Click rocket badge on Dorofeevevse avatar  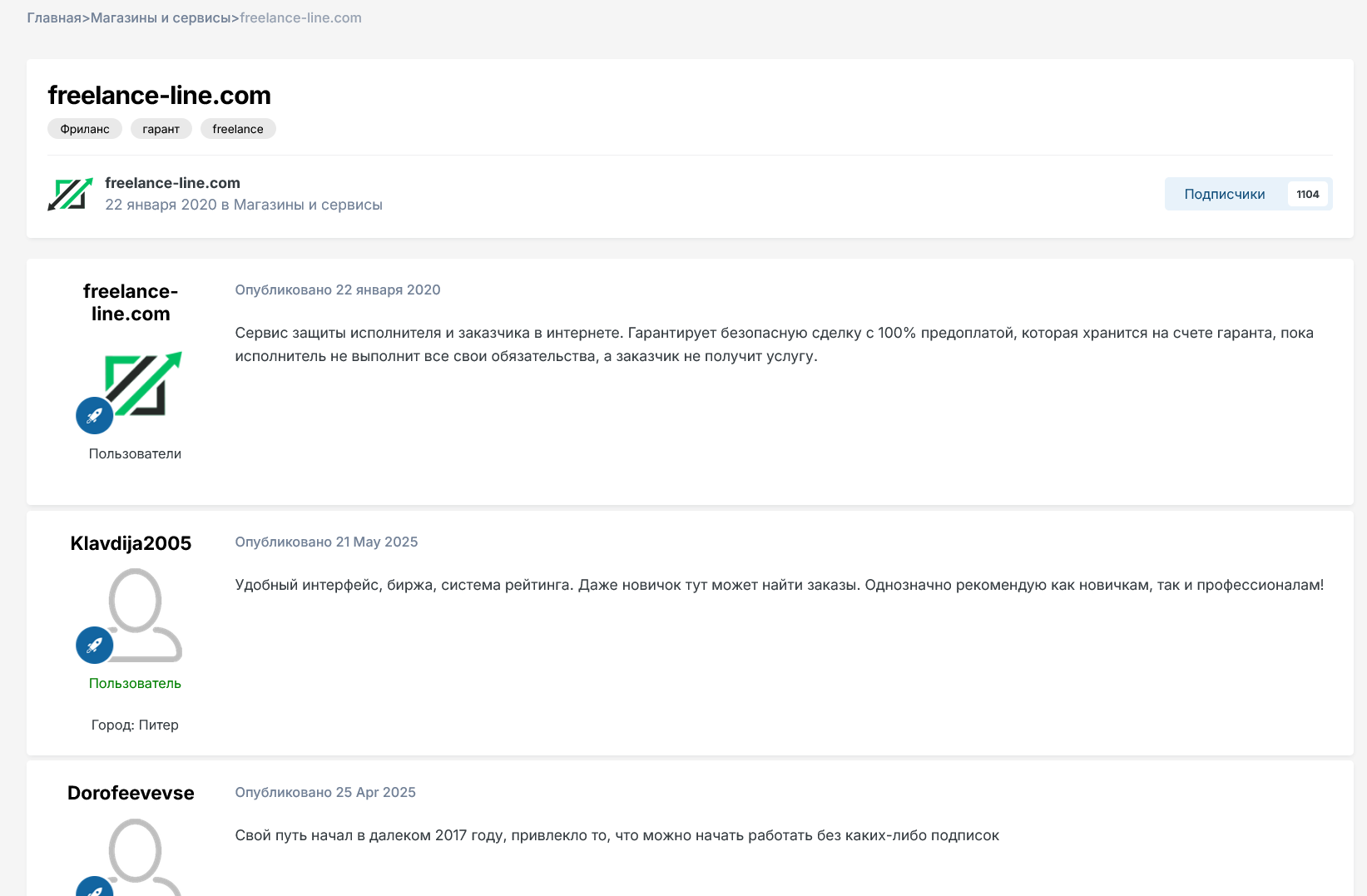95,887
